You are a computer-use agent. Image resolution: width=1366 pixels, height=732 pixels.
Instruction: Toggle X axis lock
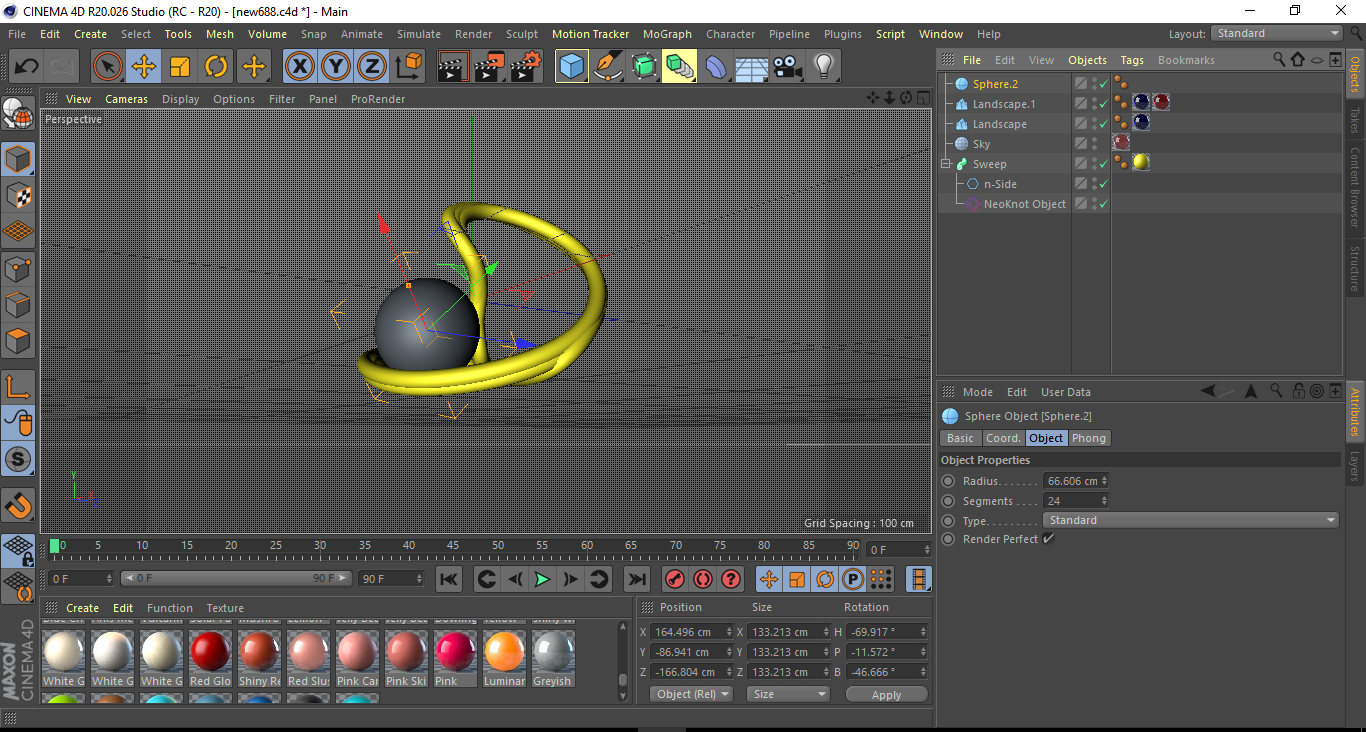click(299, 67)
